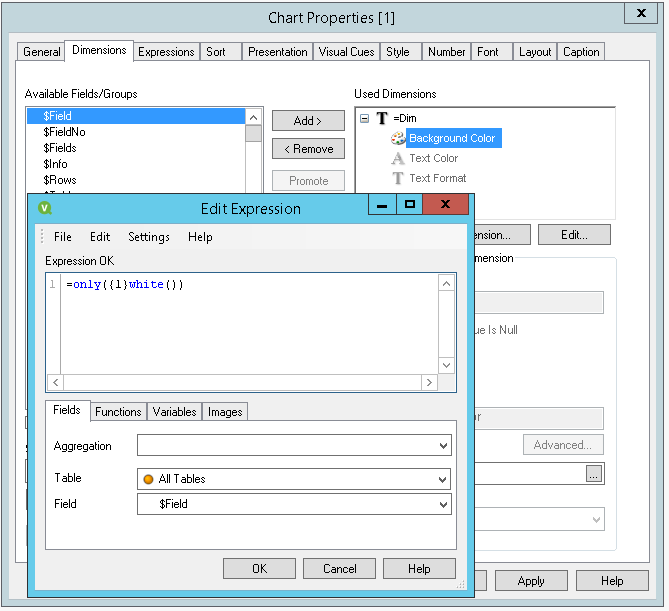The width and height of the screenshot is (669, 611).
Task: Switch to the Visual Cues tab
Action: pos(346,52)
